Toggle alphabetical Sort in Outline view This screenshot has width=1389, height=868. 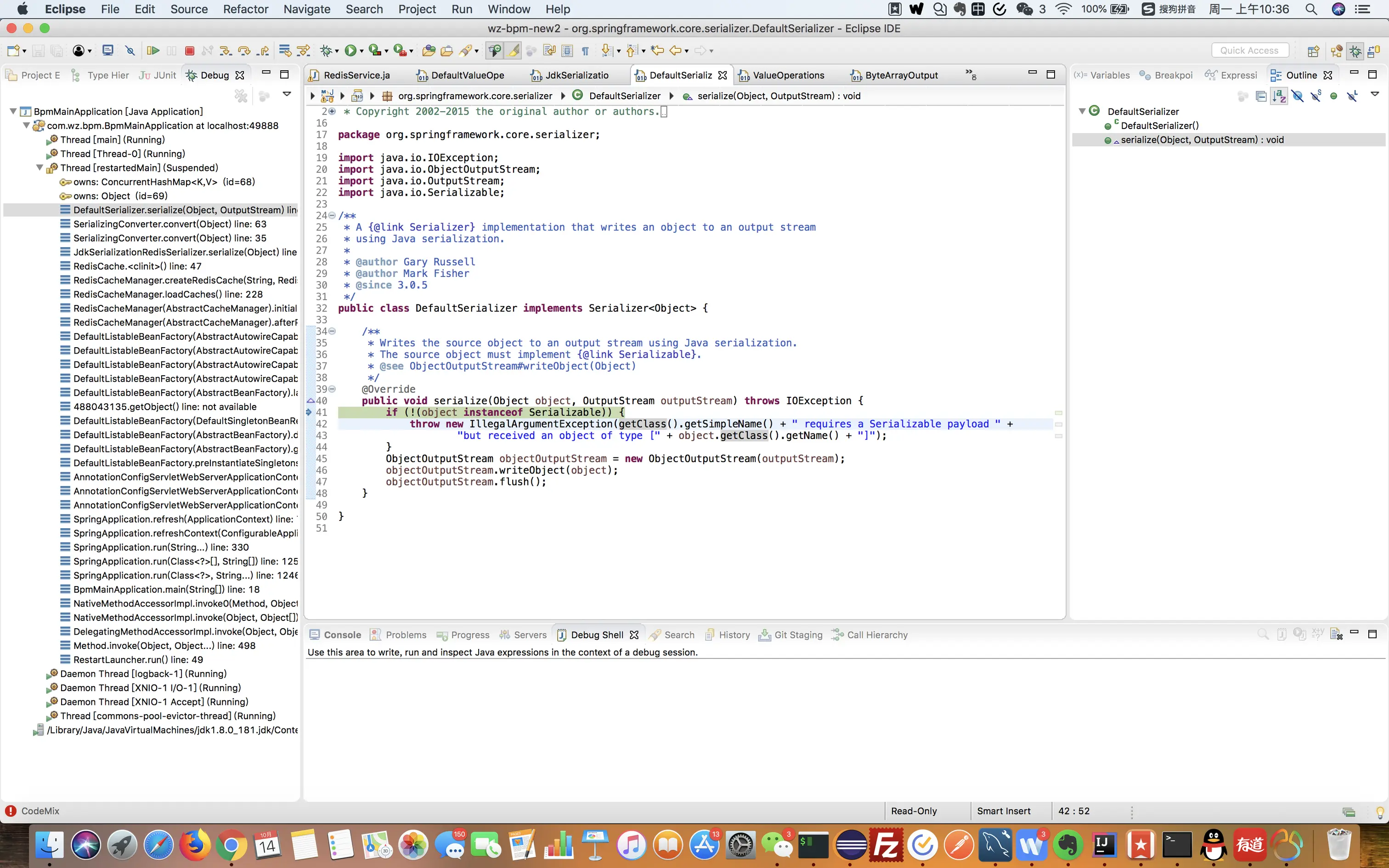pyautogui.click(x=1279, y=96)
